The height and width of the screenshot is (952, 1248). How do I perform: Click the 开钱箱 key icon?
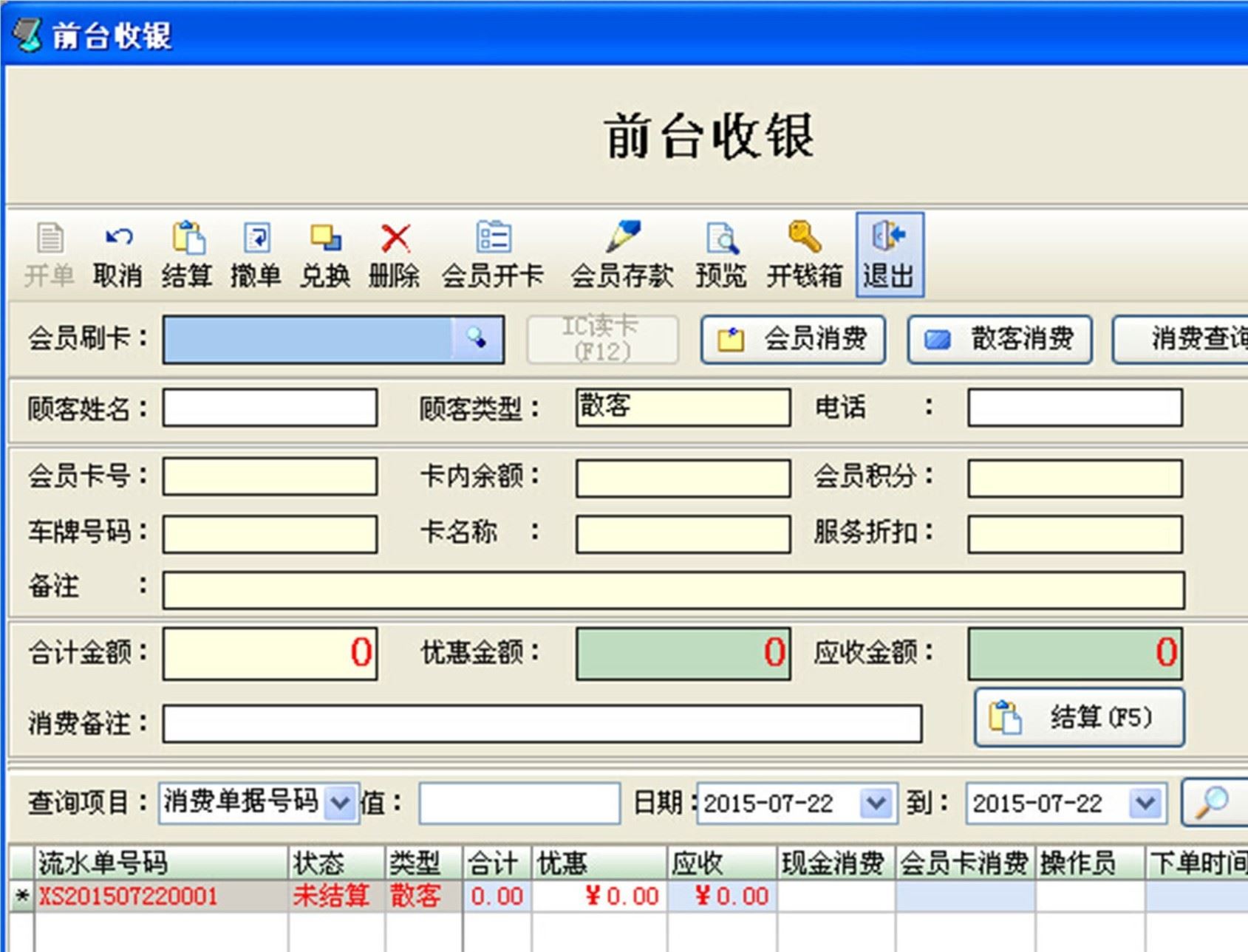(x=804, y=237)
